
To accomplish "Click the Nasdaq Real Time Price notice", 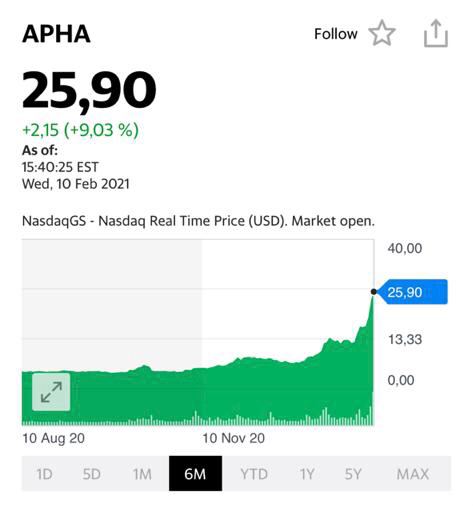I will [x=198, y=221].
